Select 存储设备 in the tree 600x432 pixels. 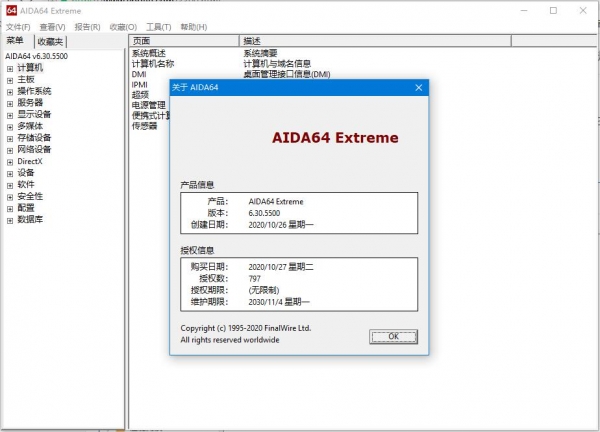[34, 138]
